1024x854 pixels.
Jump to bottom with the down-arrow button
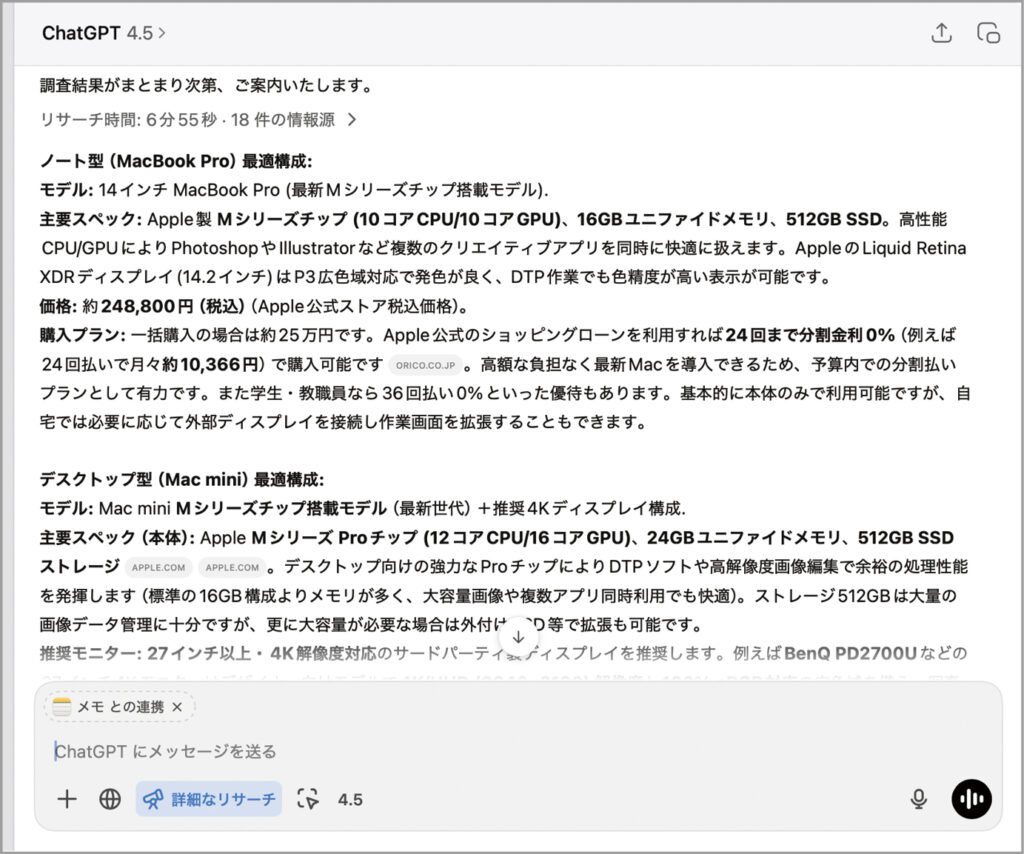point(518,637)
